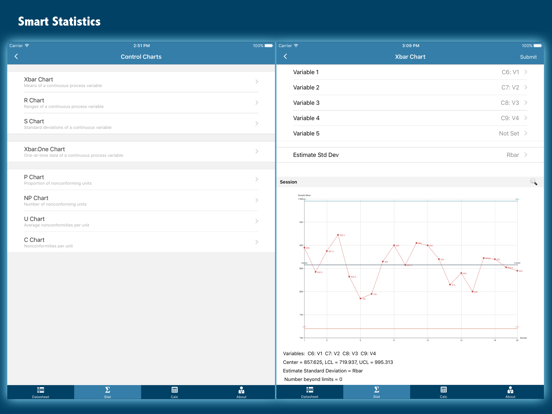Select the Variable 4 row label

click(306, 118)
